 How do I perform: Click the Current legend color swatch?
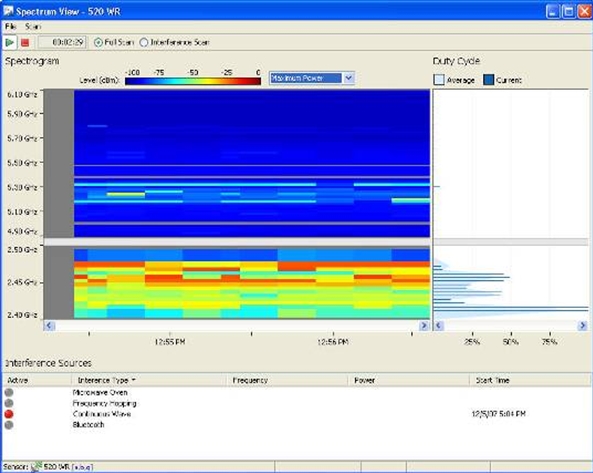(x=489, y=80)
